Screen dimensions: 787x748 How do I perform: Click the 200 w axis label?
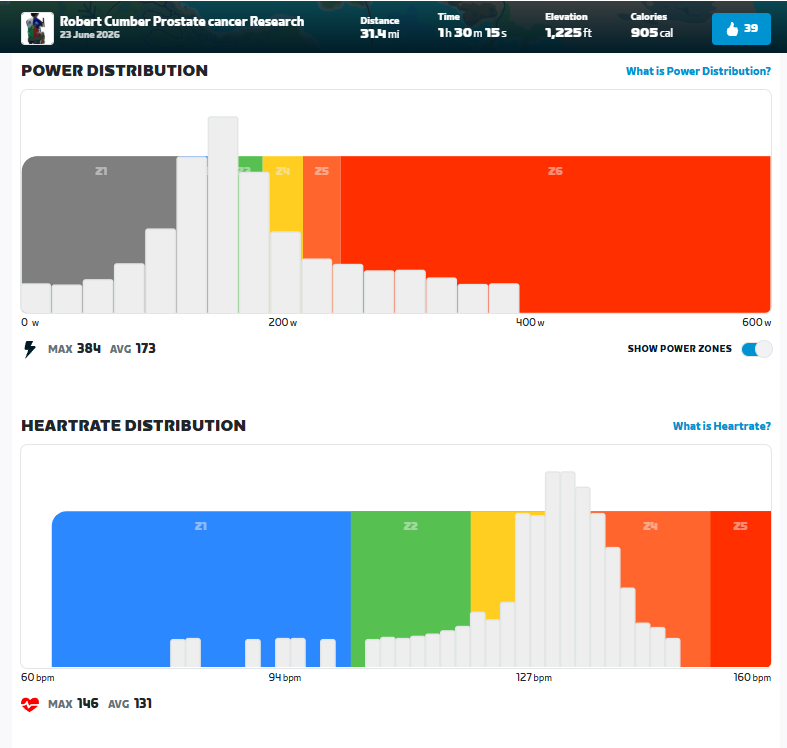pos(283,322)
